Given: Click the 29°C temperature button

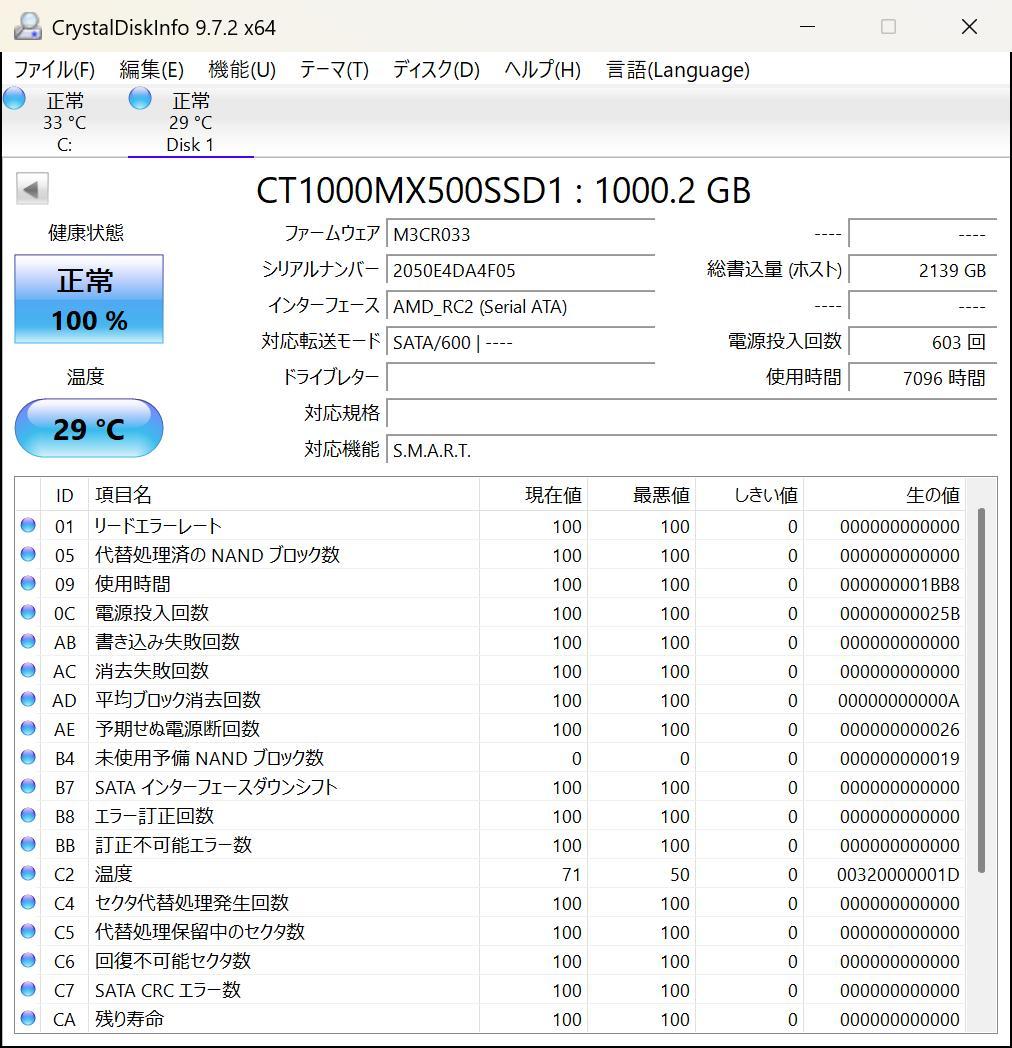Looking at the screenshot, I should (x=88, y=428).
